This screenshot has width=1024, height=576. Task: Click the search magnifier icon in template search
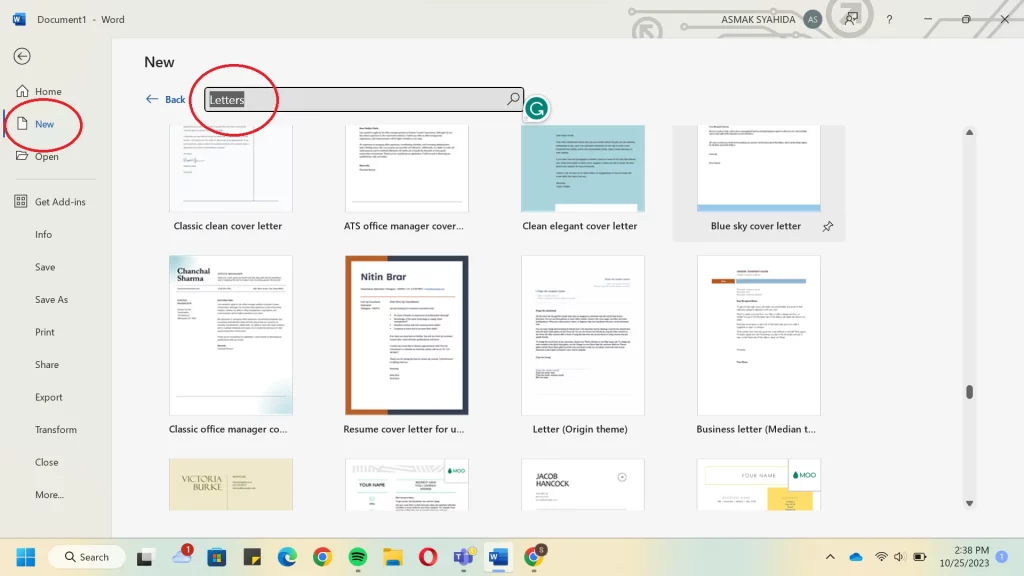[x=513, y=99]
